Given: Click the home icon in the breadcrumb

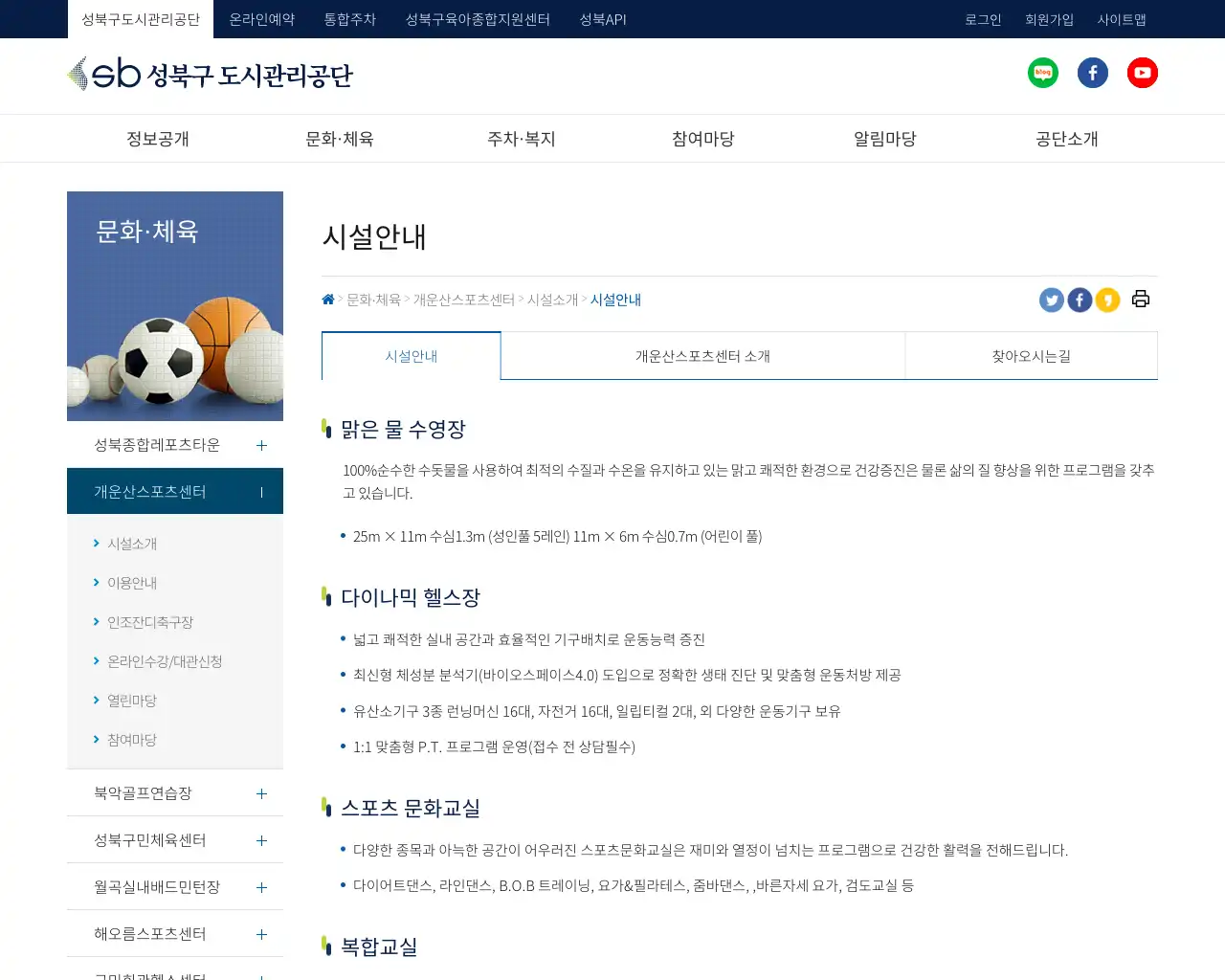Looking at the screenshot, I should click(327, 299).
